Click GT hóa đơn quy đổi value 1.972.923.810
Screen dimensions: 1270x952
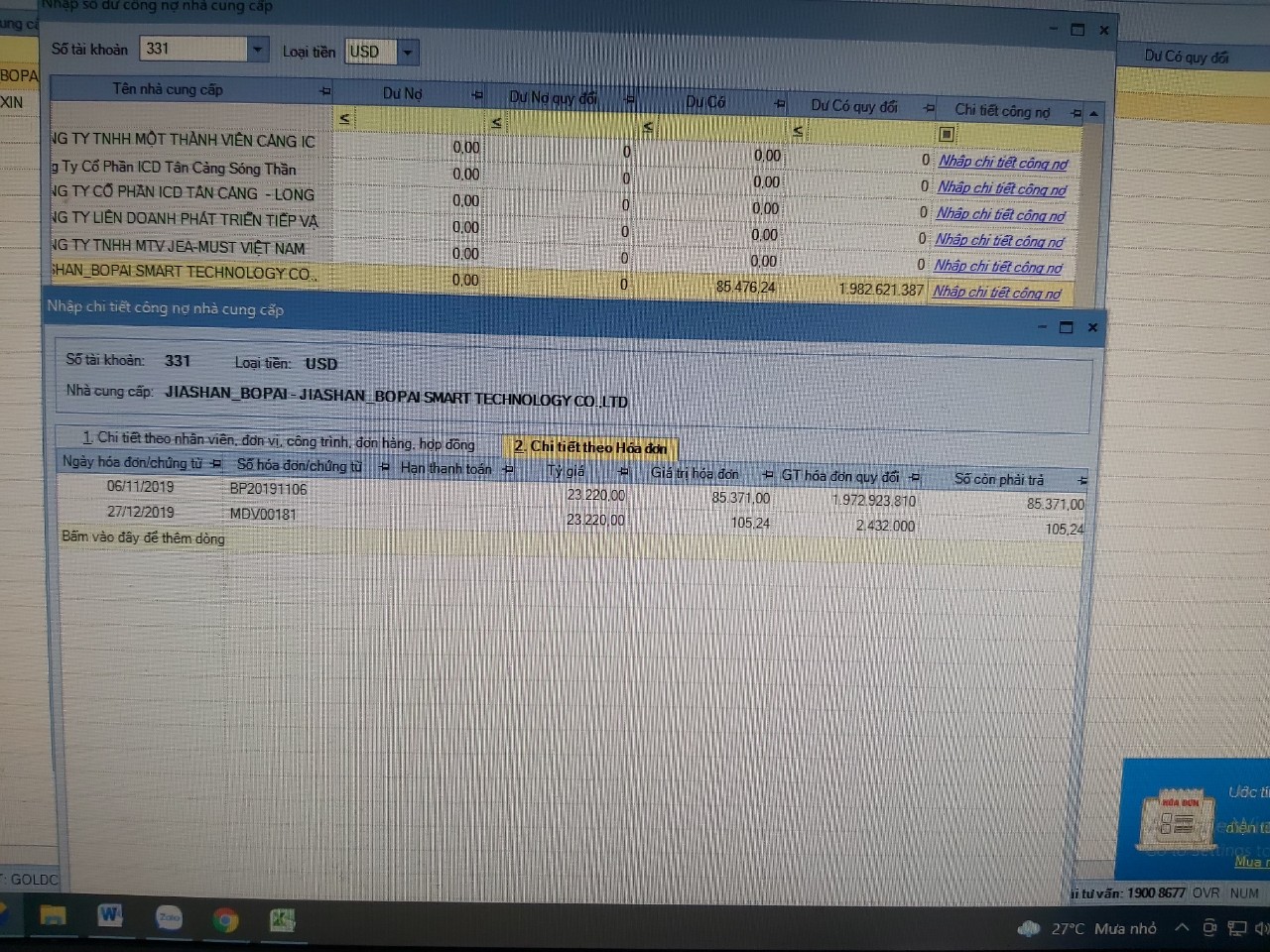click(874, 501)
